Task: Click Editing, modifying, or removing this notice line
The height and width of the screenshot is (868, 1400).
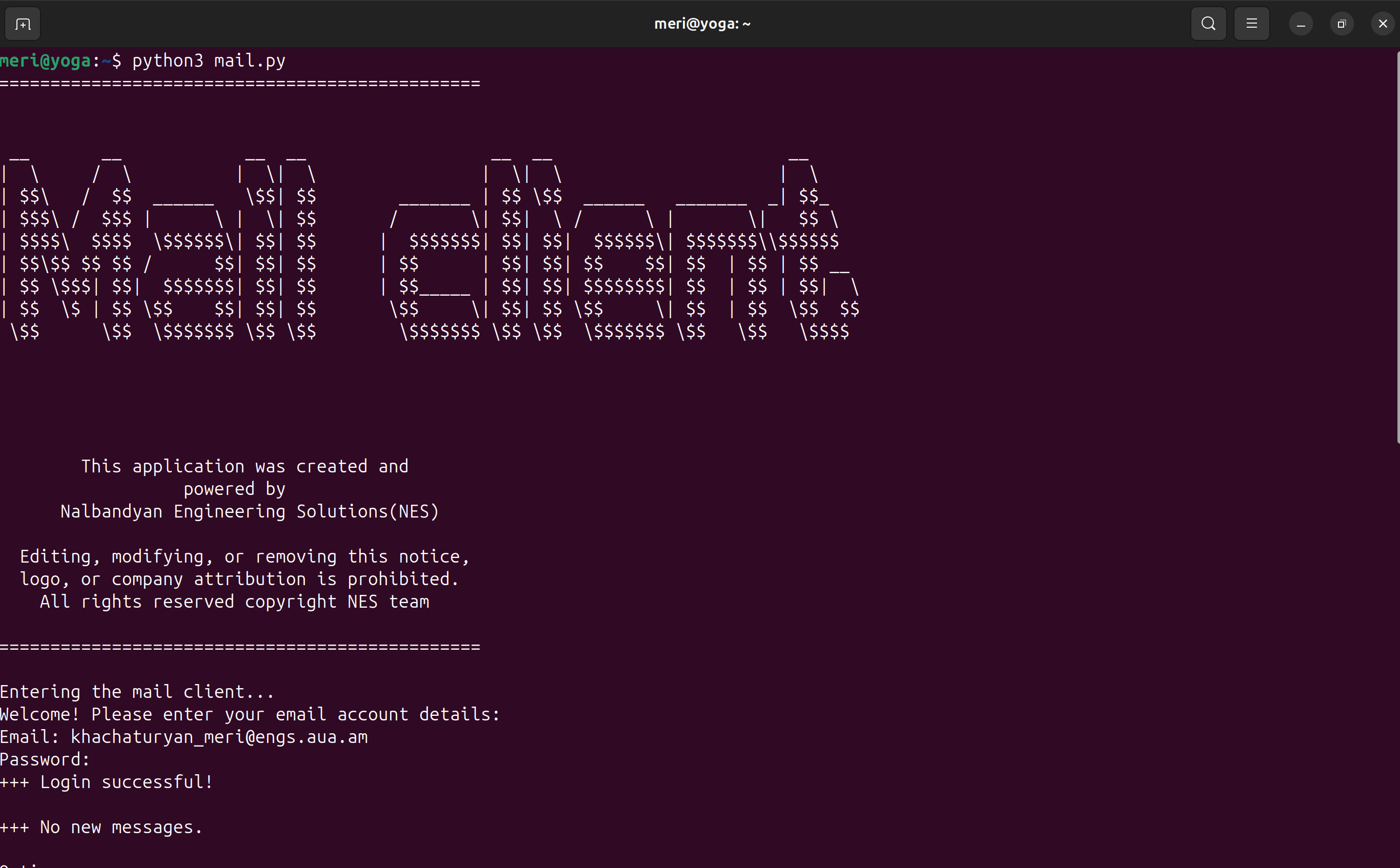Action: point(245,556)
